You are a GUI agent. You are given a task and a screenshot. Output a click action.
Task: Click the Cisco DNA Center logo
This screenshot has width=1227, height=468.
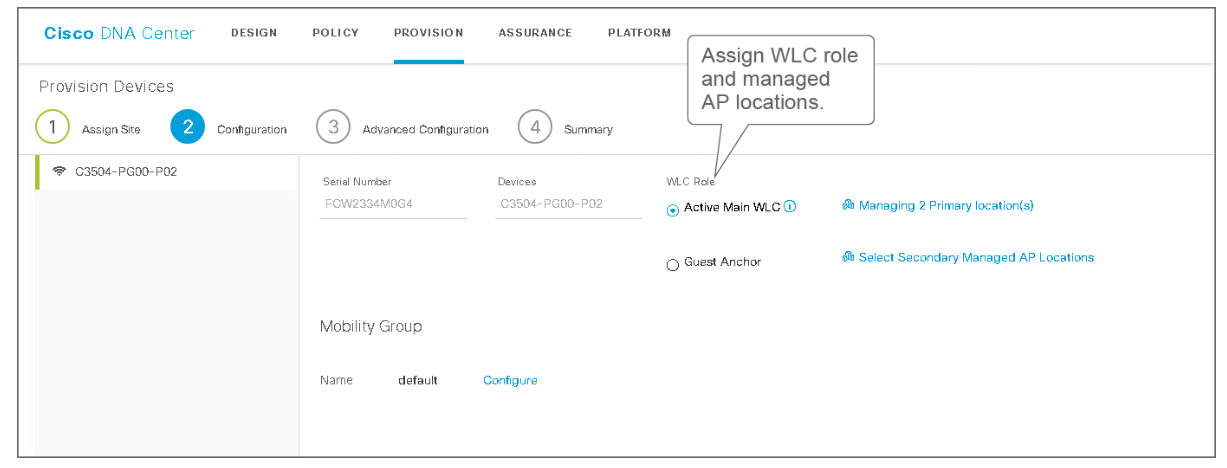click(x=119, y=33)
